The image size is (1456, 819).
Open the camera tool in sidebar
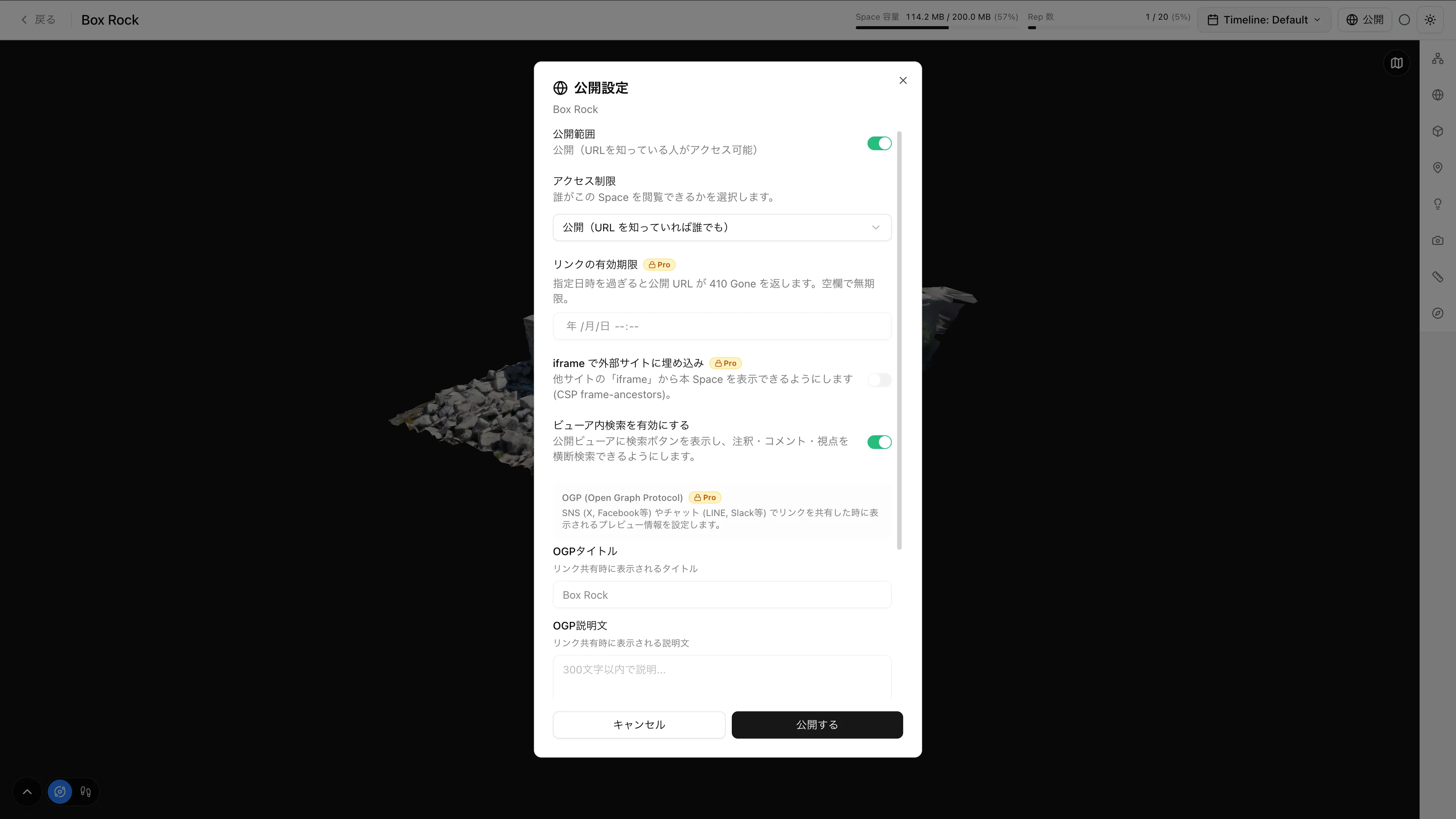[1437, 241]
